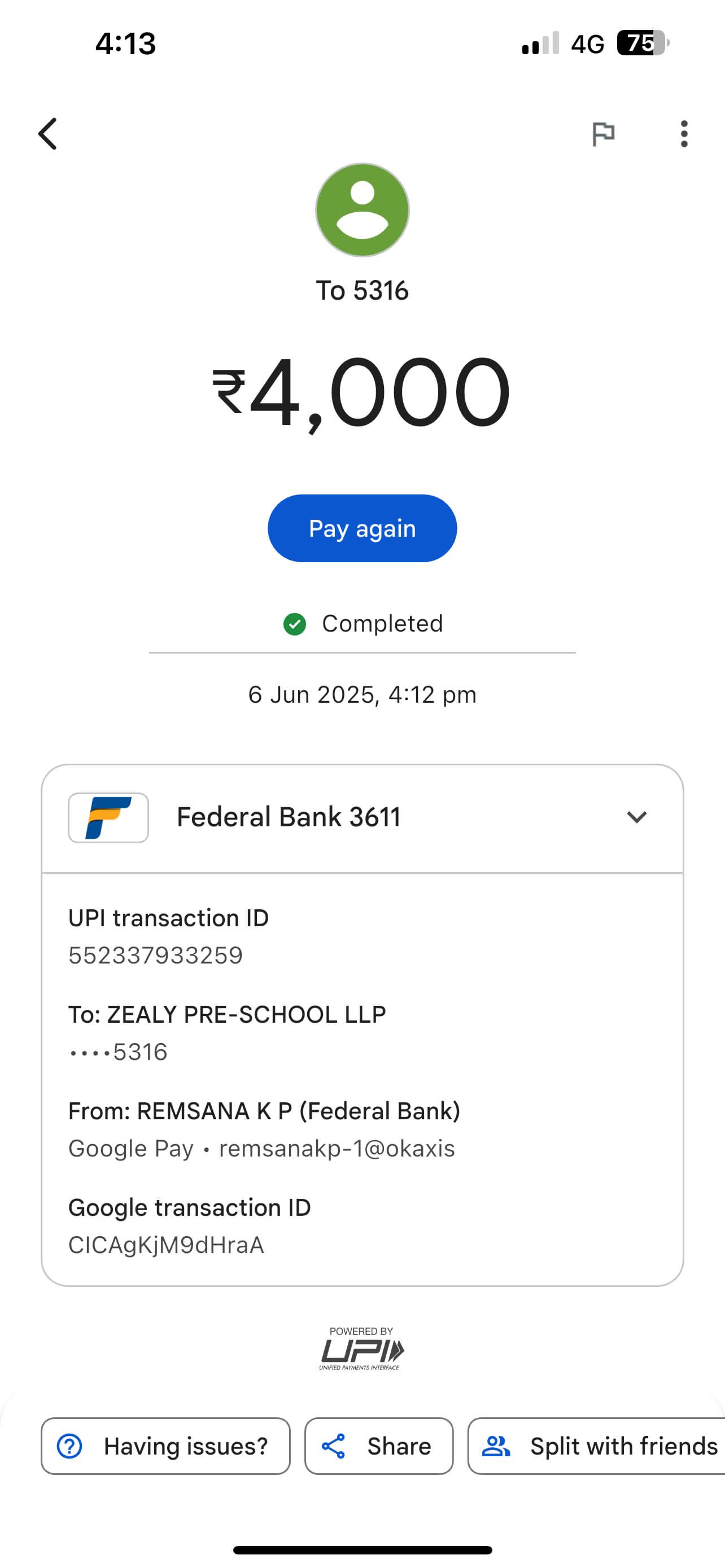This screenshot has width=725, height=1568.
Task: Tap the green Completed checkmark icon
Action: point(295,624)
